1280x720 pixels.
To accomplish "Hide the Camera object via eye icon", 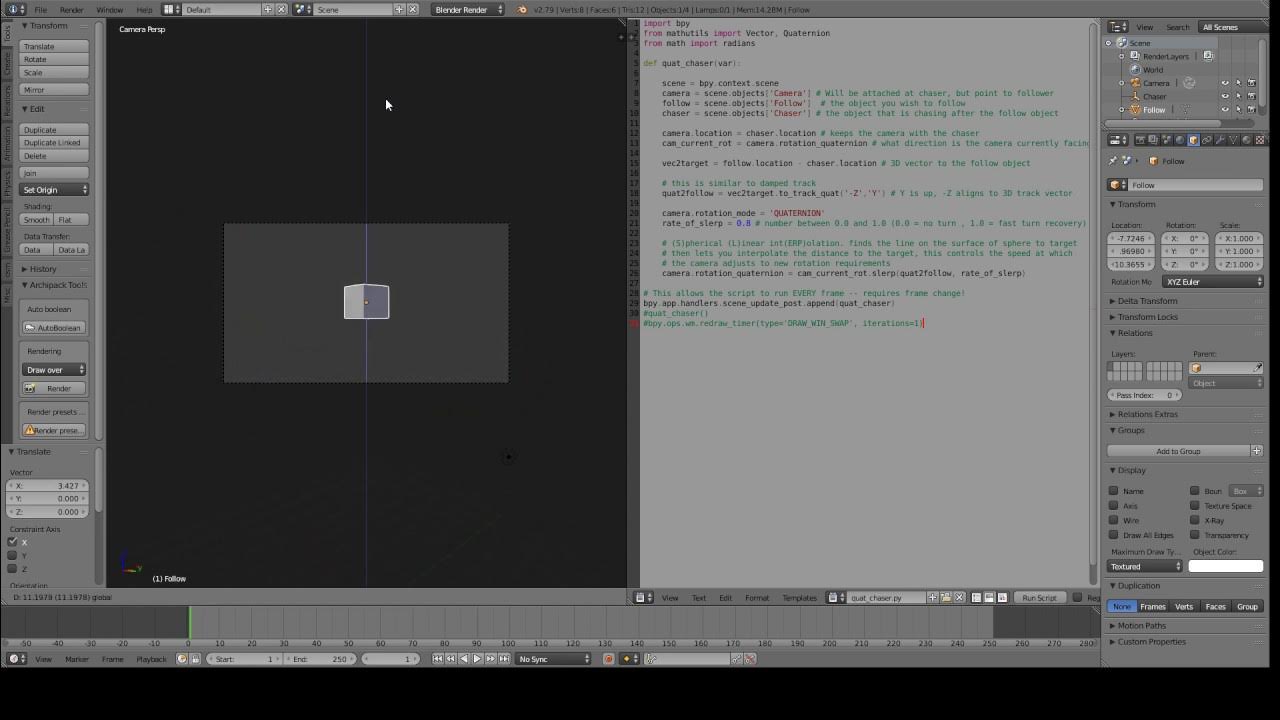I will (x=1225, y=83).
